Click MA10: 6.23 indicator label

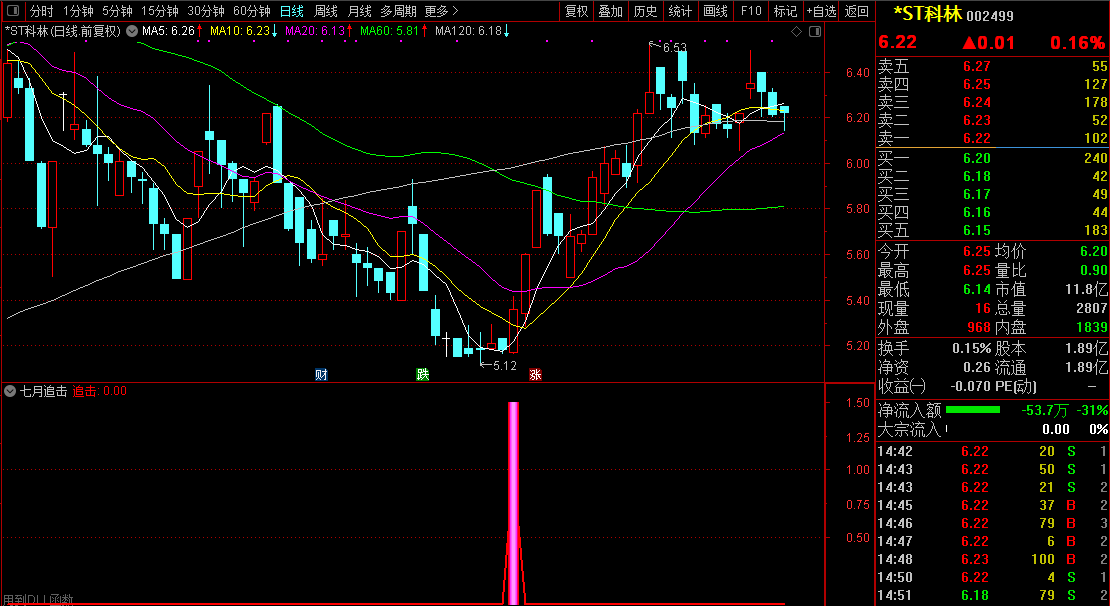[240, 31]
